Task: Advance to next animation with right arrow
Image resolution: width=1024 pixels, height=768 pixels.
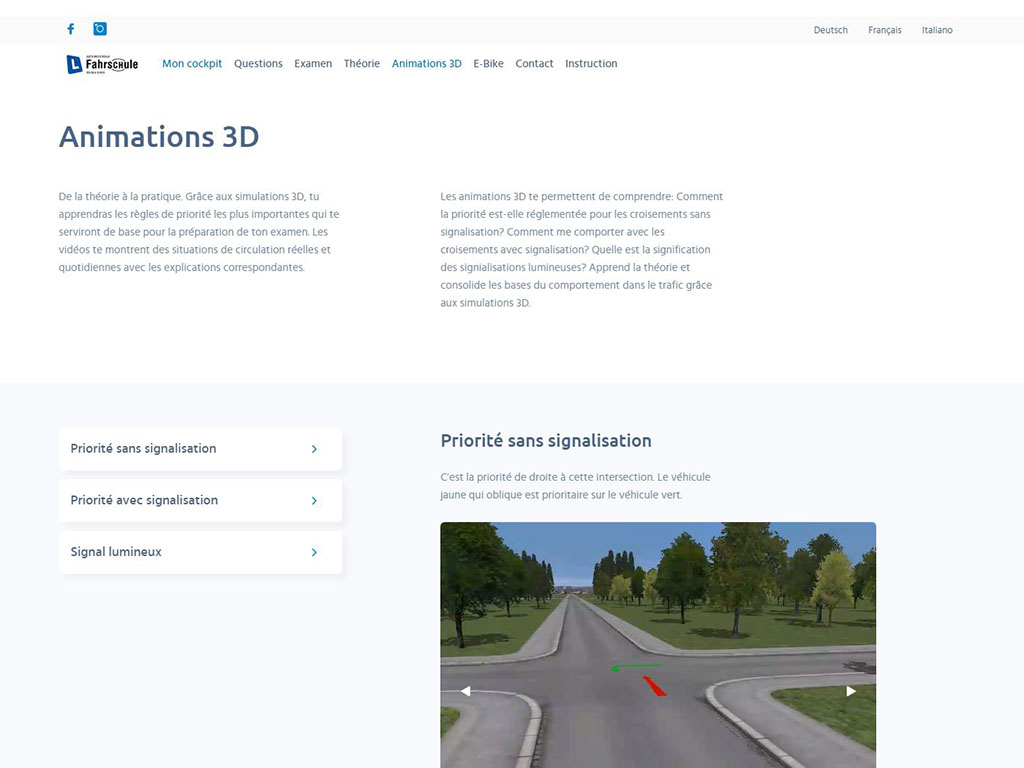Action: coord(851,691)
